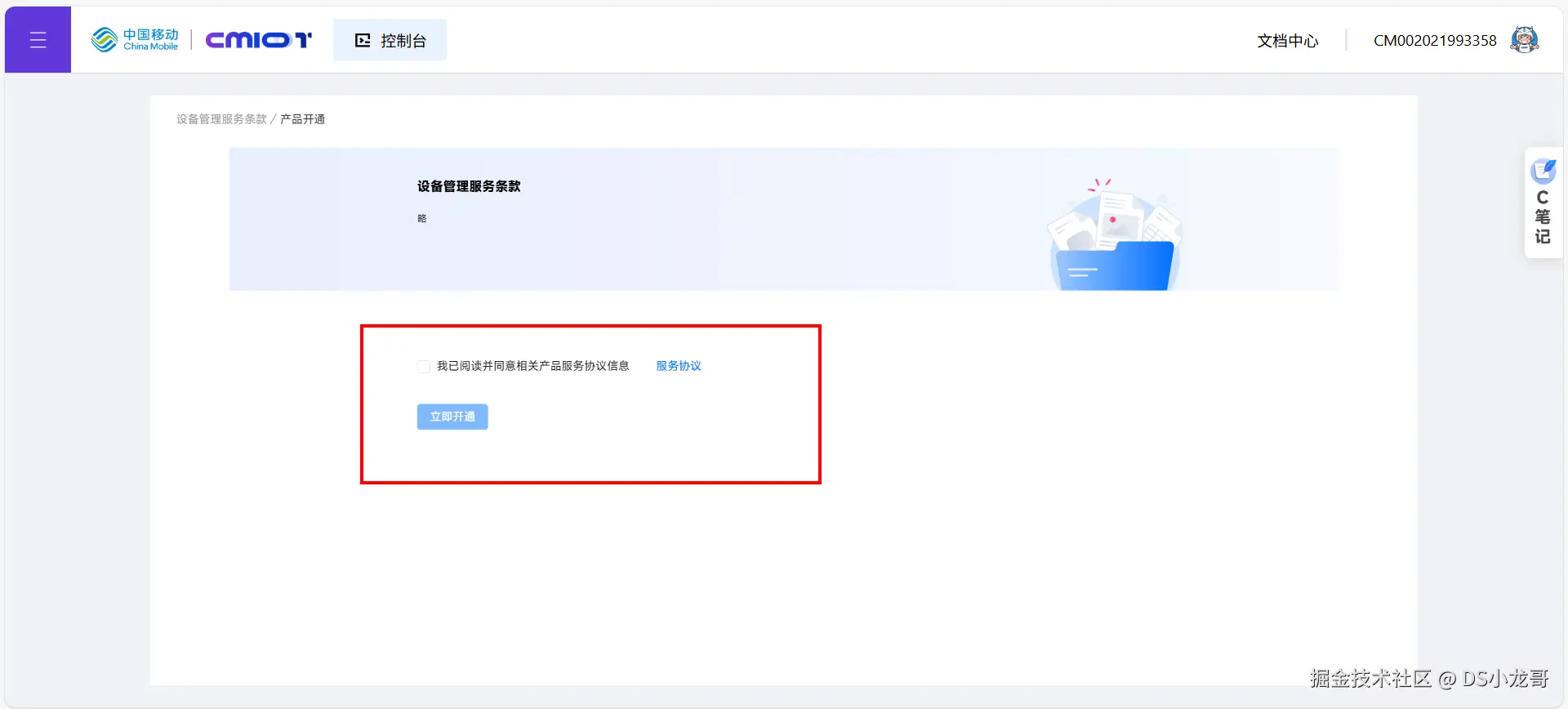Image resolution: width=1568 pixels, height=709 pixels.
Task: Open the 服务协议 link
Action: (x=679, y=366)
